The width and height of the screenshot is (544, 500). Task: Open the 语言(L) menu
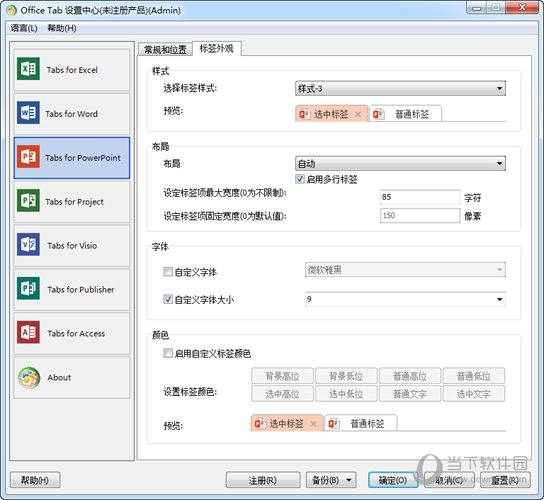click(24, 28)
